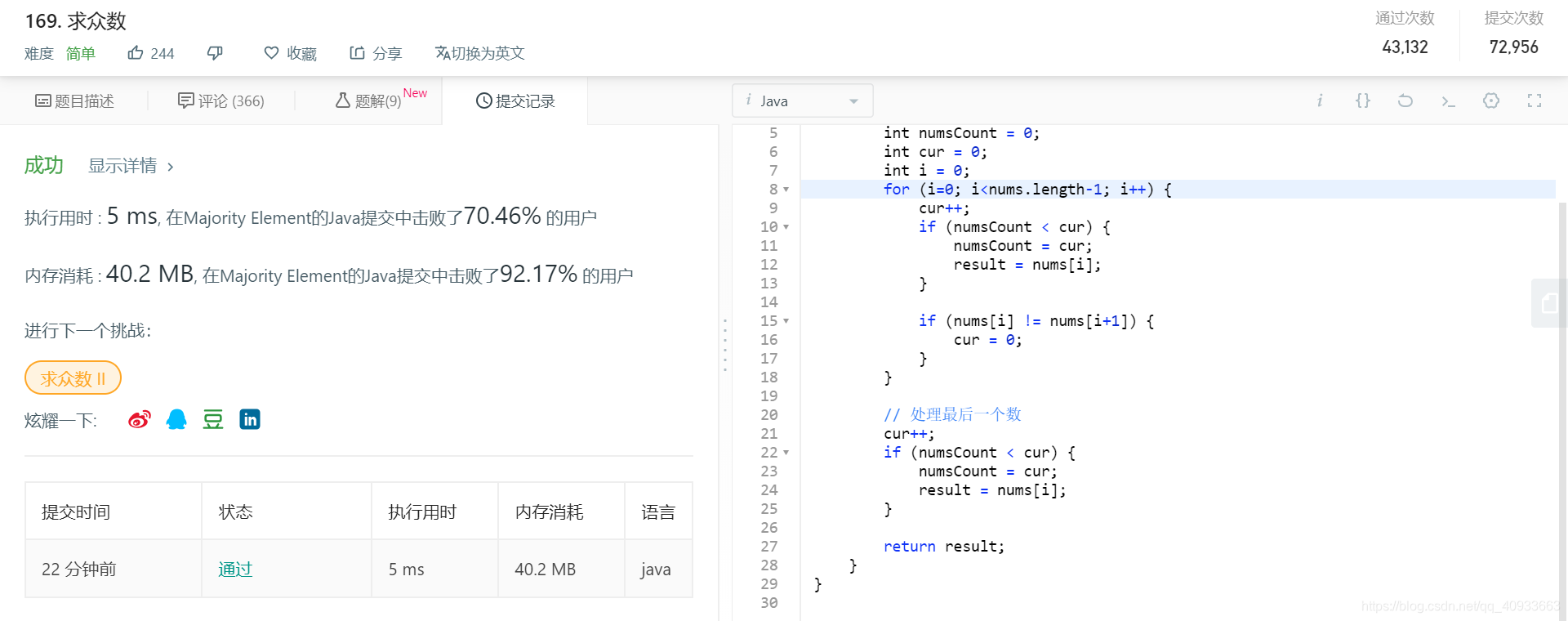This screenshot has width=1568, height=621.
Task: Click the heart favorite (收藏) icon
Action: [x=271, y=53]
